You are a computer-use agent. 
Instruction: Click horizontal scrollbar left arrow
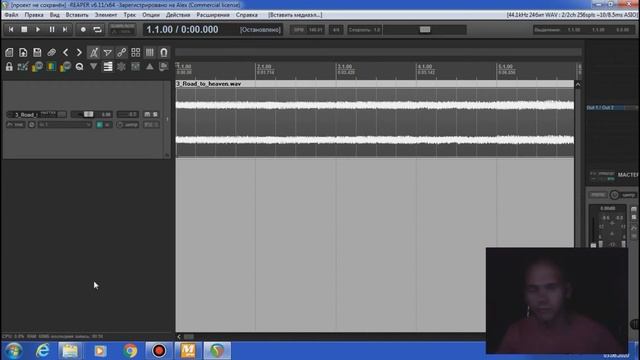[x=179, y=337]
